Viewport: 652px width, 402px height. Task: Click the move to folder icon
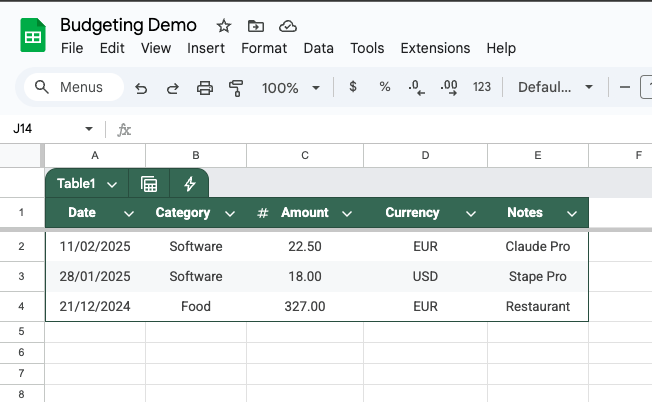click(x=255, y=26)
